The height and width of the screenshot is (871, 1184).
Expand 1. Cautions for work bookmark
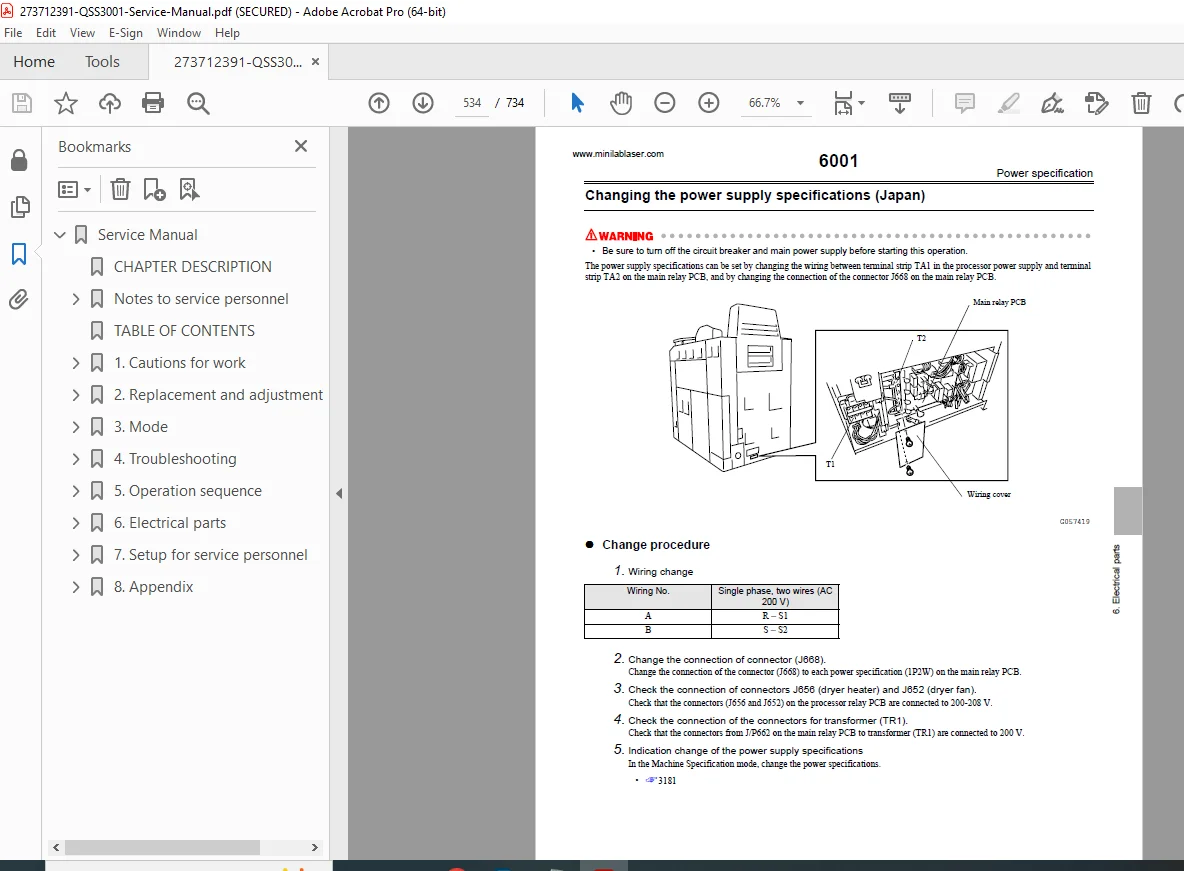coord(76,363)
